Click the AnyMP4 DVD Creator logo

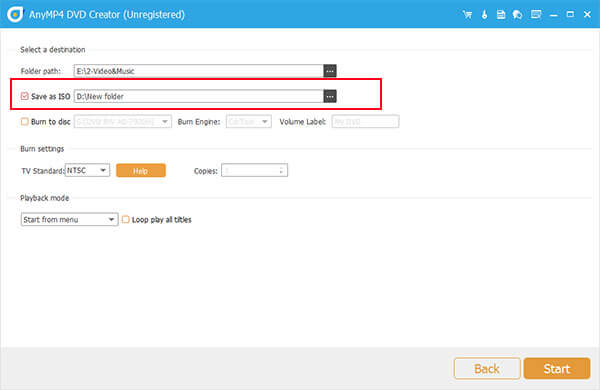15,14
